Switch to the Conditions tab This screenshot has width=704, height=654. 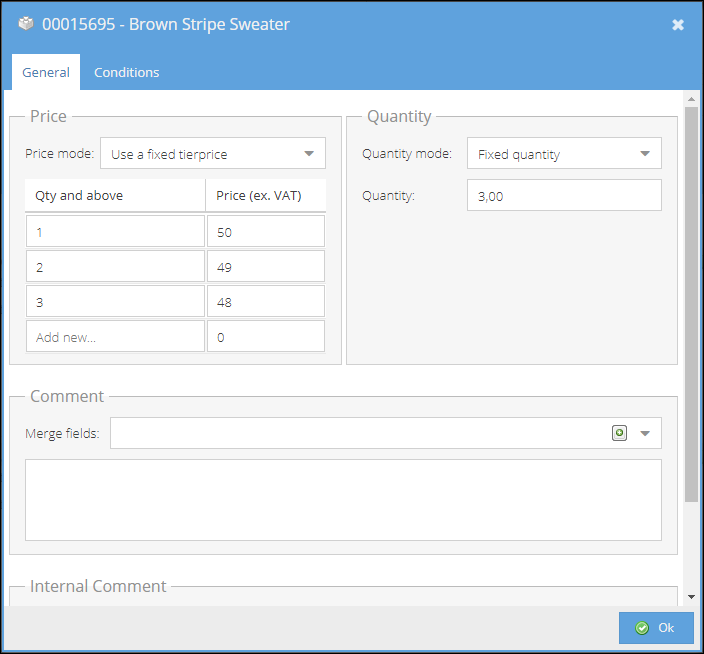(x=127, y=72)
